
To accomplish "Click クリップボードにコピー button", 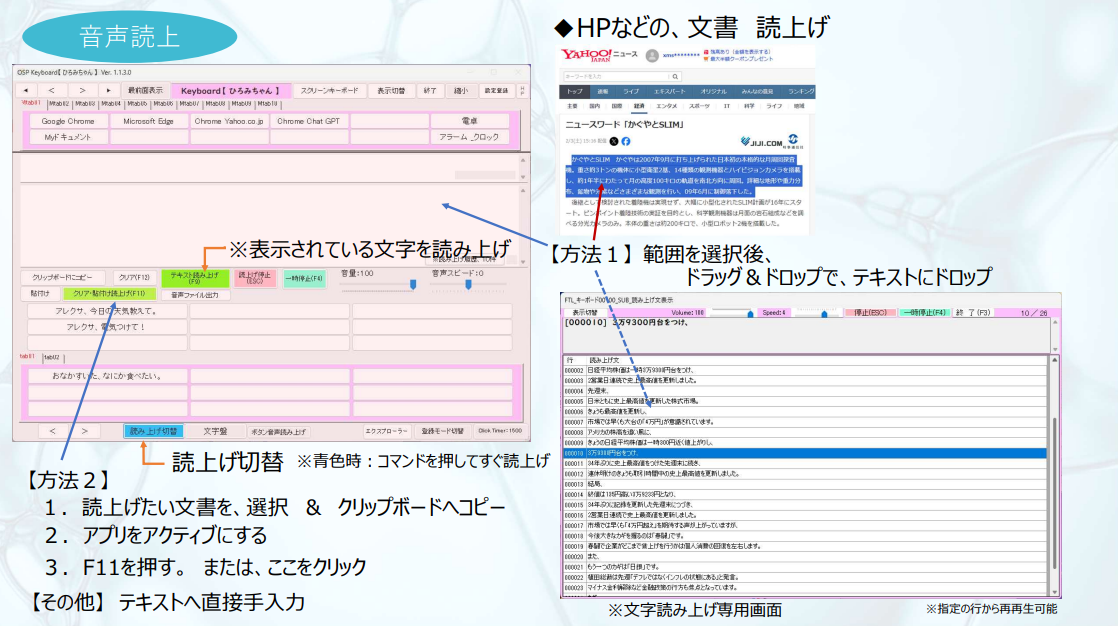I will (x=62, y=277).
